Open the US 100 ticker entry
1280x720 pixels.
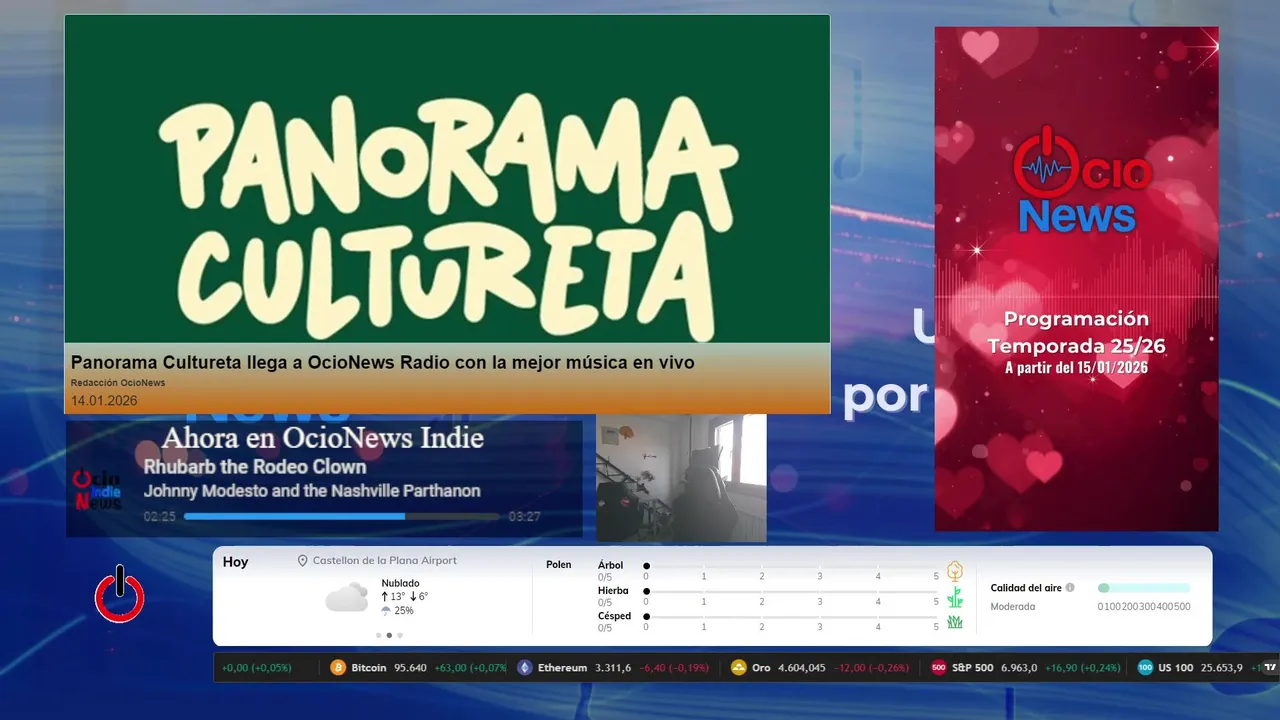point(1200,668)
